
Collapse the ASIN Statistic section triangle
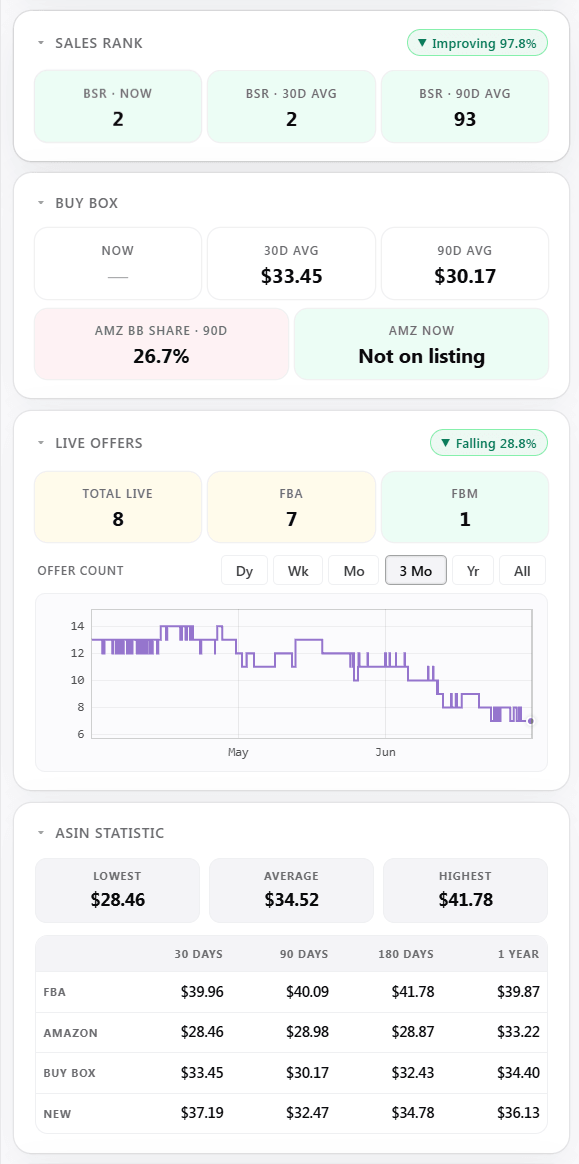tap(41, 833)
